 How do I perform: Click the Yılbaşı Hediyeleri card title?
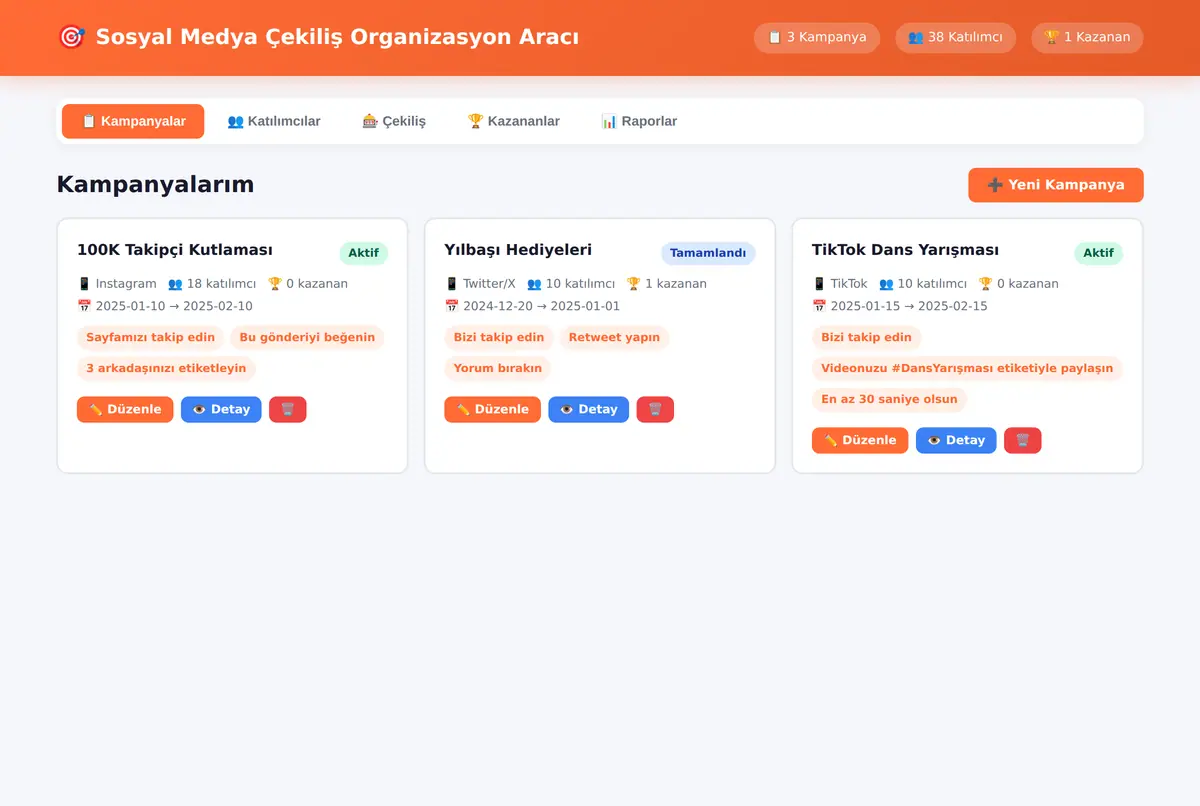pyautogui.click(x=518, y=250)
